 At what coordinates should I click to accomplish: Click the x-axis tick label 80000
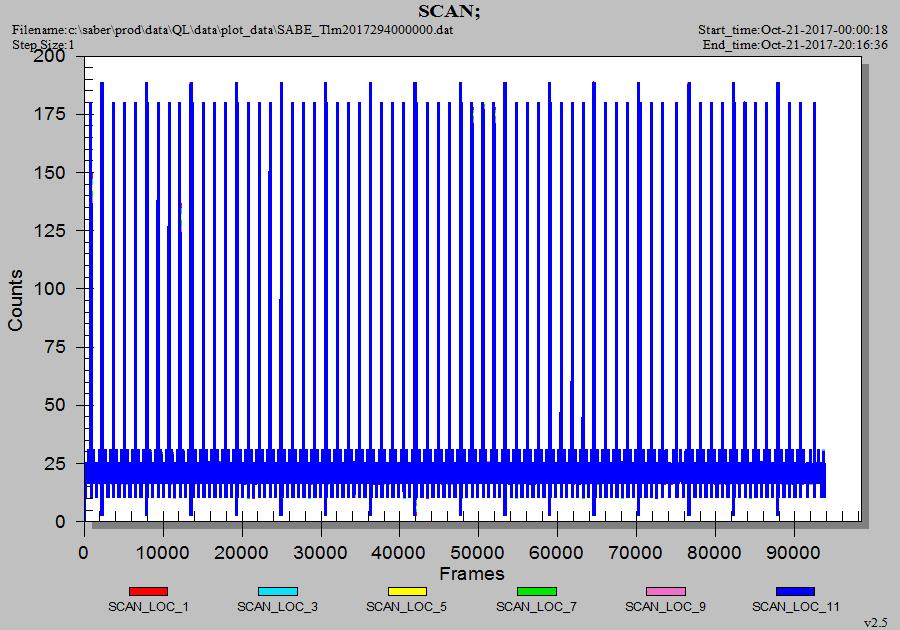(714, 553)
